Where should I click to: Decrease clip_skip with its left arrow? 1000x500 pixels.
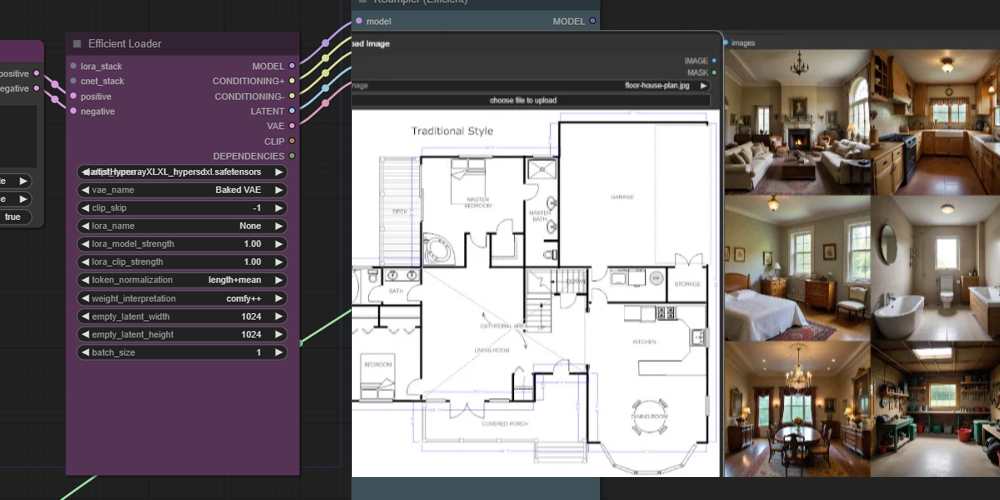click(x=85, y=208)
